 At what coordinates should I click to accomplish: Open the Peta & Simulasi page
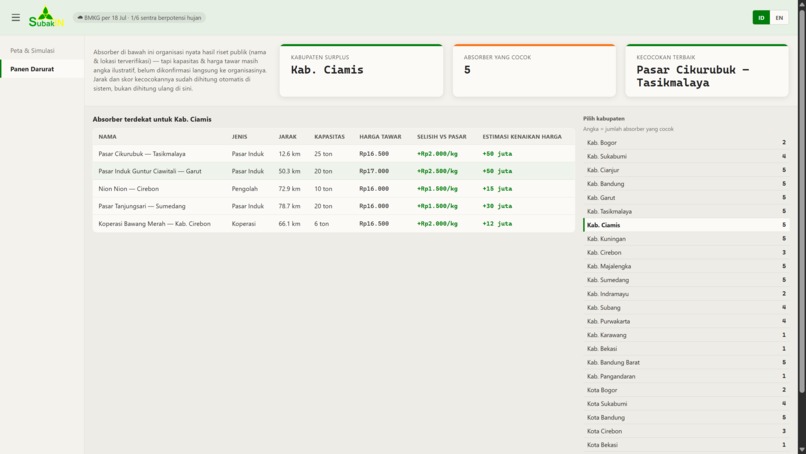click(42, 50)
